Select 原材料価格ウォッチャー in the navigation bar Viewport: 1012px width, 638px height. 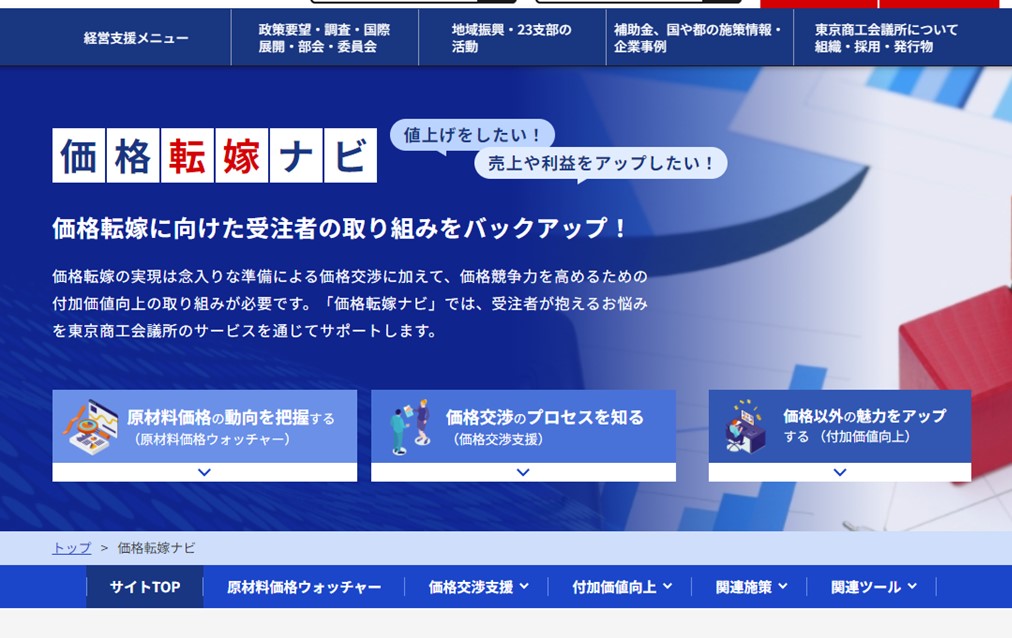[x=304, y=587]
